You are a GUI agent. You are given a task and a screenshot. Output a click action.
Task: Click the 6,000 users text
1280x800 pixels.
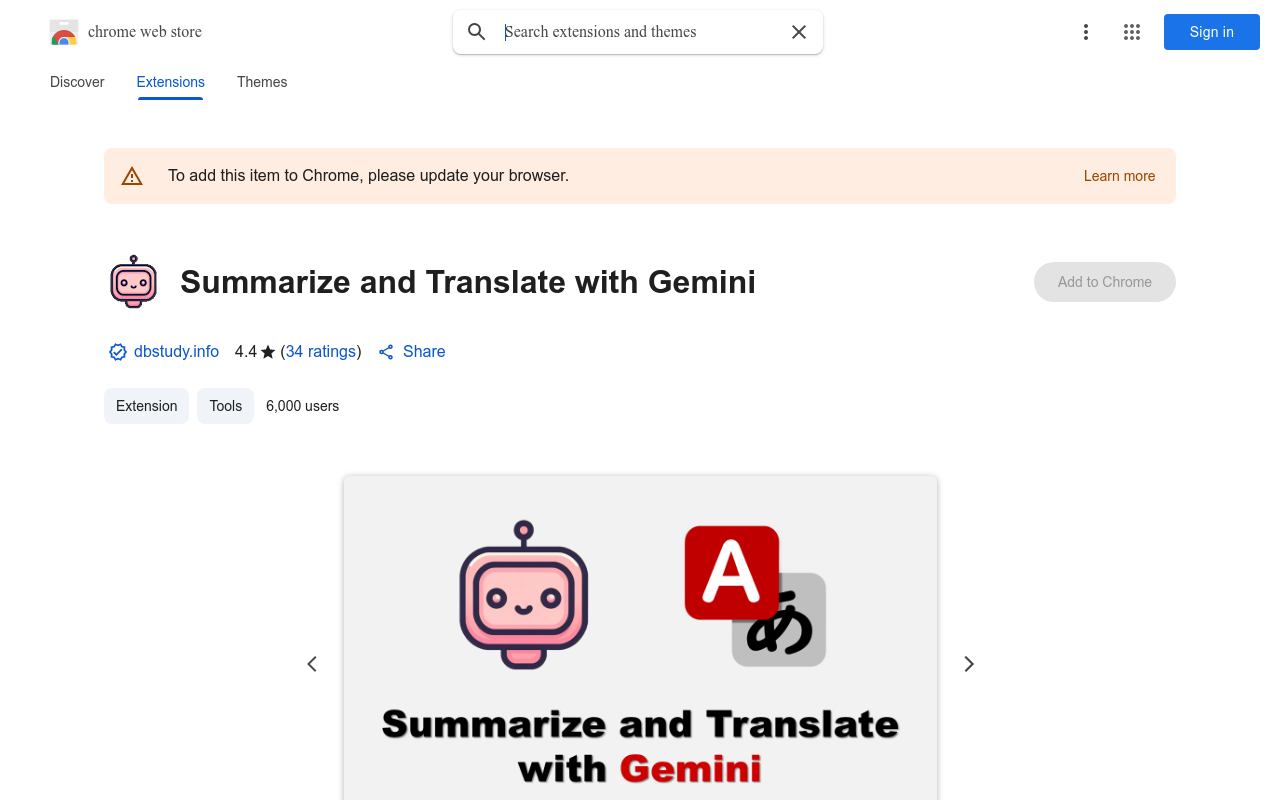302,406
